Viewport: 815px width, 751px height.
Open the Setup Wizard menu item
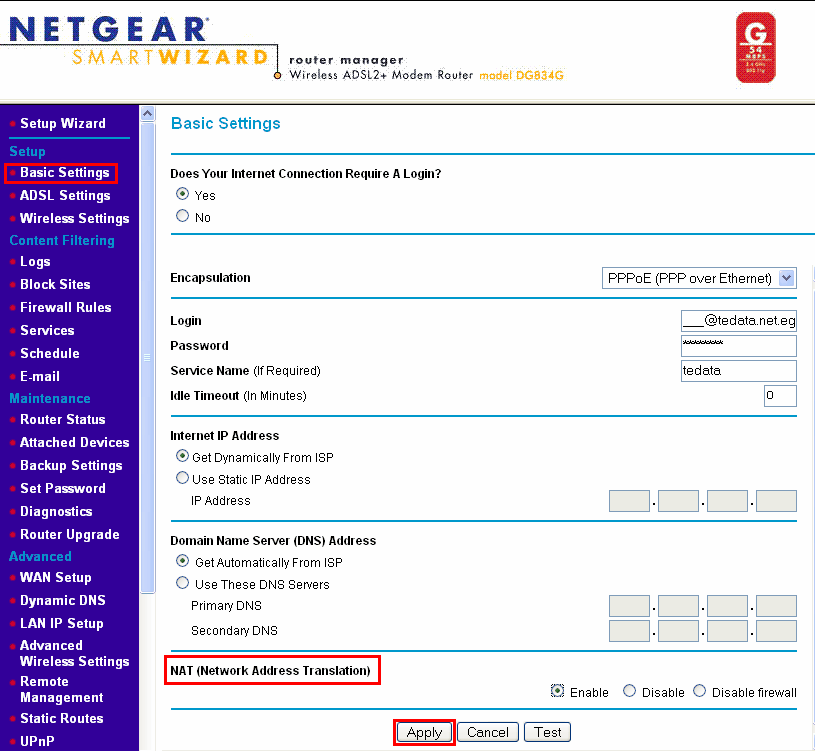click(62, 124)
